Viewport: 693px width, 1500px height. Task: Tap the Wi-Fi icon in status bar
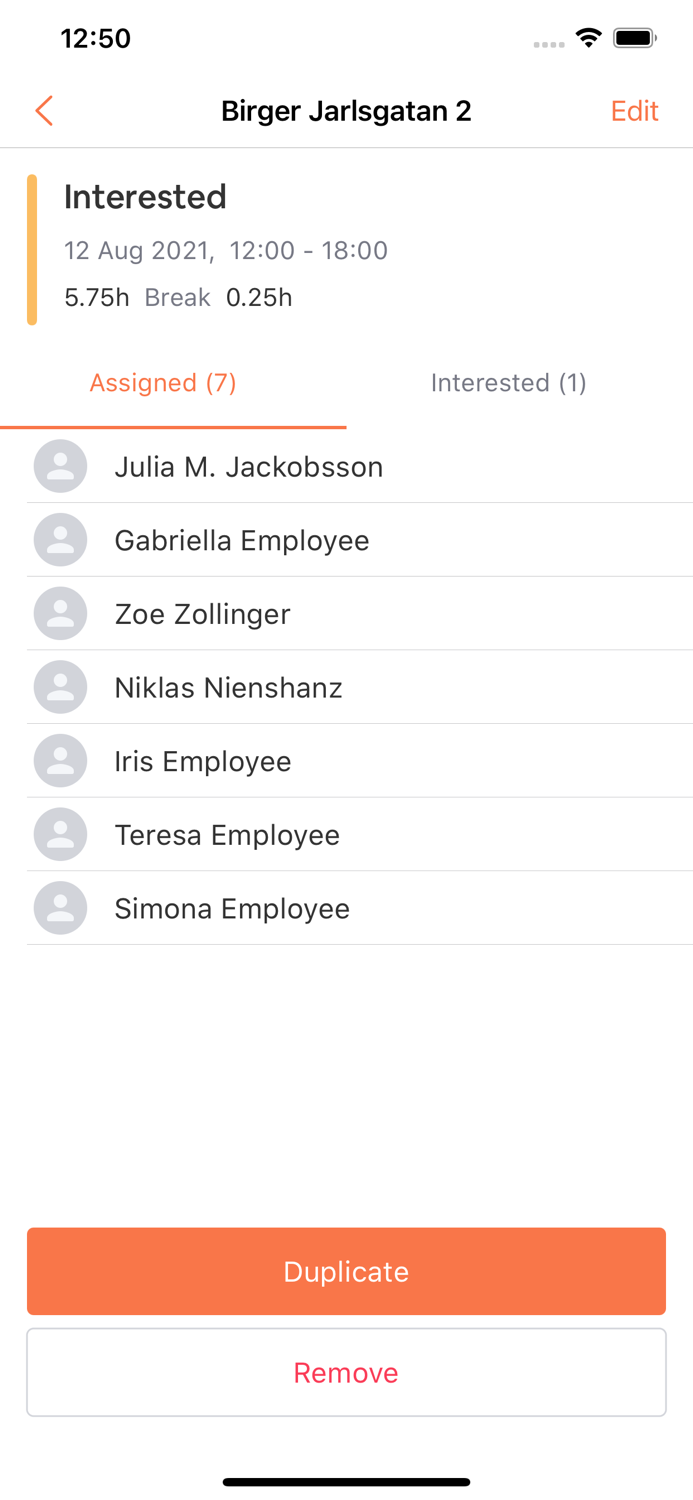[588, 36]
